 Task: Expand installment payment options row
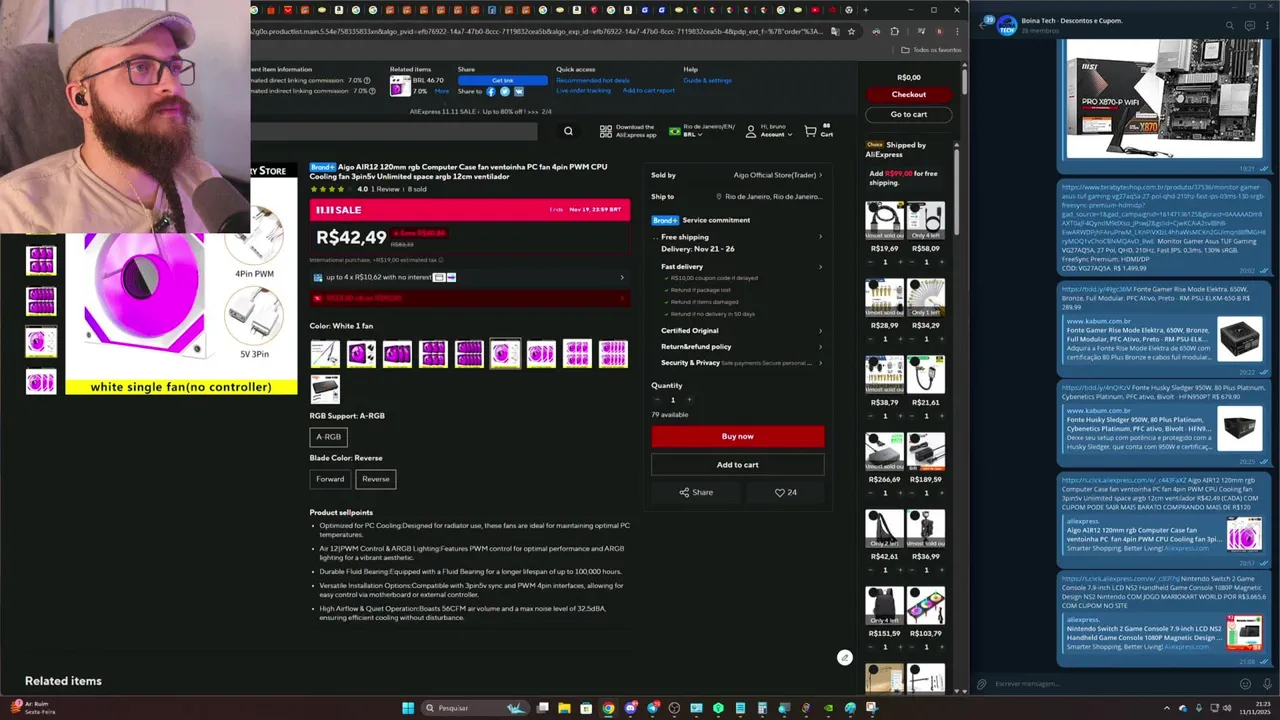[469, 277]
